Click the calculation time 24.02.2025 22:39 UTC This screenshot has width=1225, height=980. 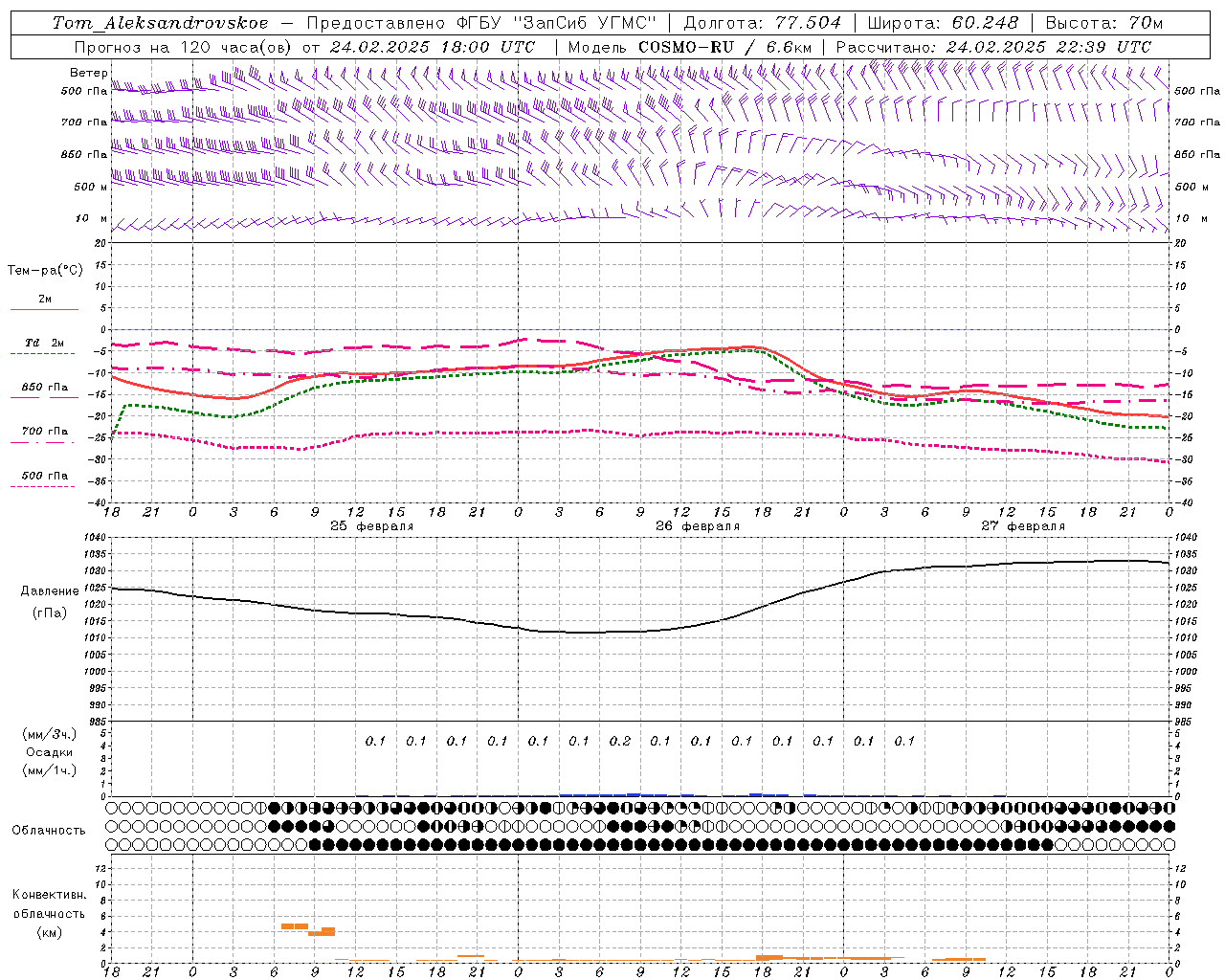pyautogui.click(x=1049, y=47)
